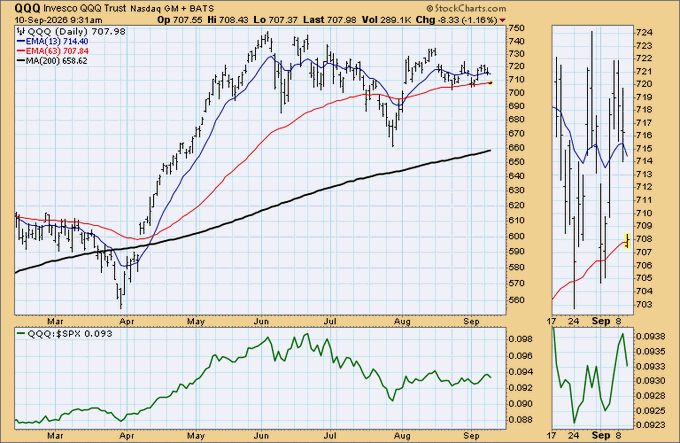The image size is (680, 443).
Task: Click the 0.0930 zoomed ratio axis label
Action: click(x=650, y=381)
